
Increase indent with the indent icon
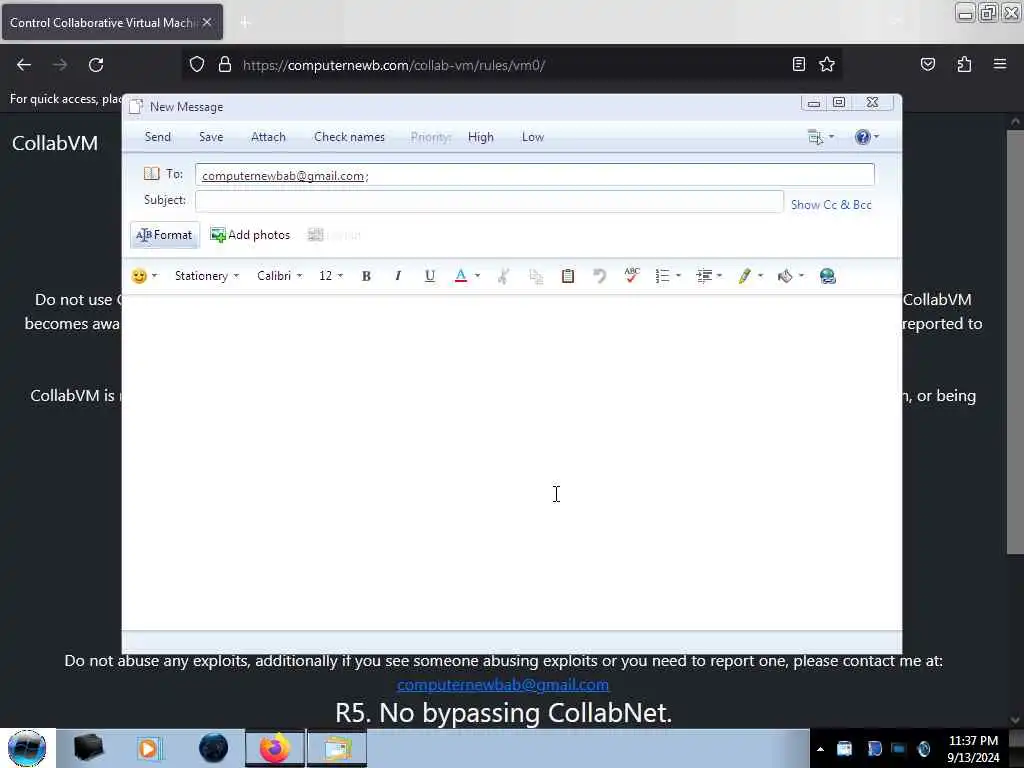pos(704,276)
